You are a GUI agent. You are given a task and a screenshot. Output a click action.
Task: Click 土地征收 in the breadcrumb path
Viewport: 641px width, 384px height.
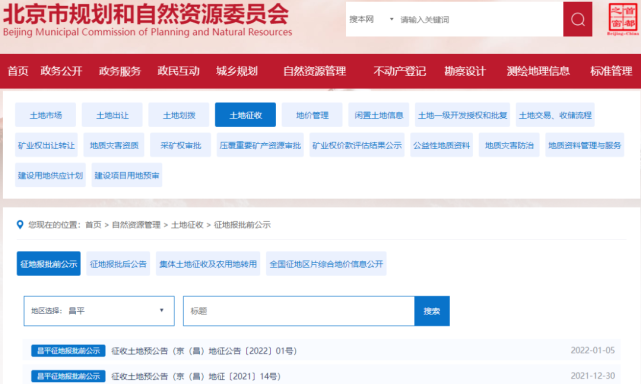click(x=187, y=225)
